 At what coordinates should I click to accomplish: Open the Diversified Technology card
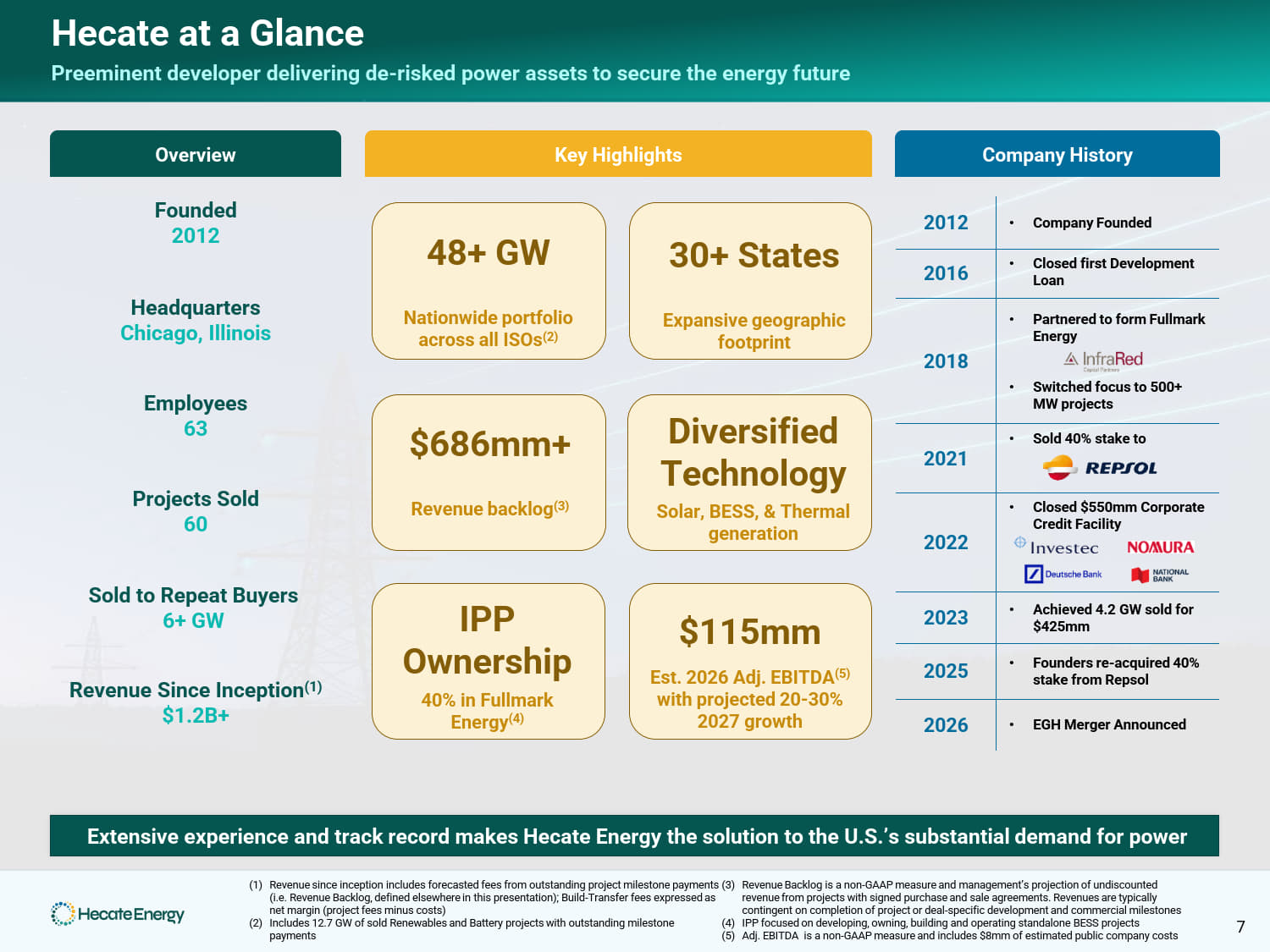pos(750,472)
